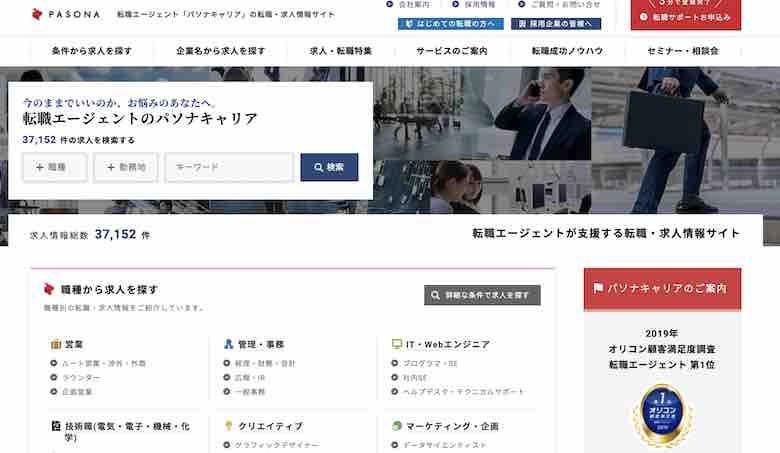
Task: Click the PASONA logo
Action: 65,14
